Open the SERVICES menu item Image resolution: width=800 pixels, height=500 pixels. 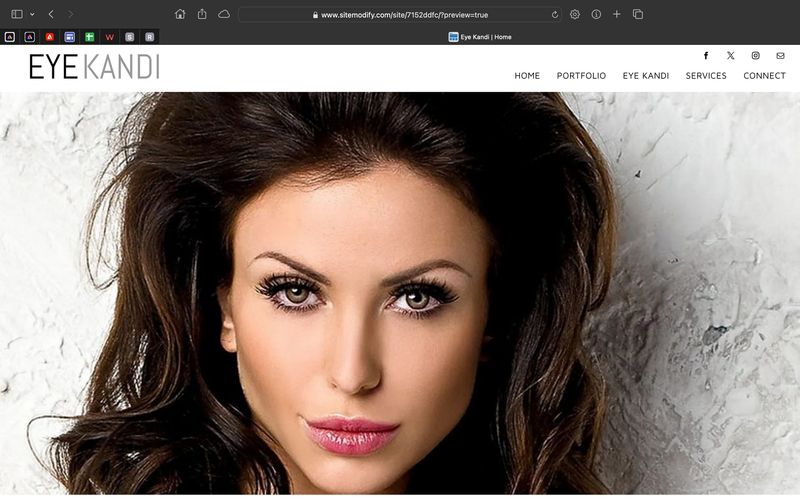(706, 76)
